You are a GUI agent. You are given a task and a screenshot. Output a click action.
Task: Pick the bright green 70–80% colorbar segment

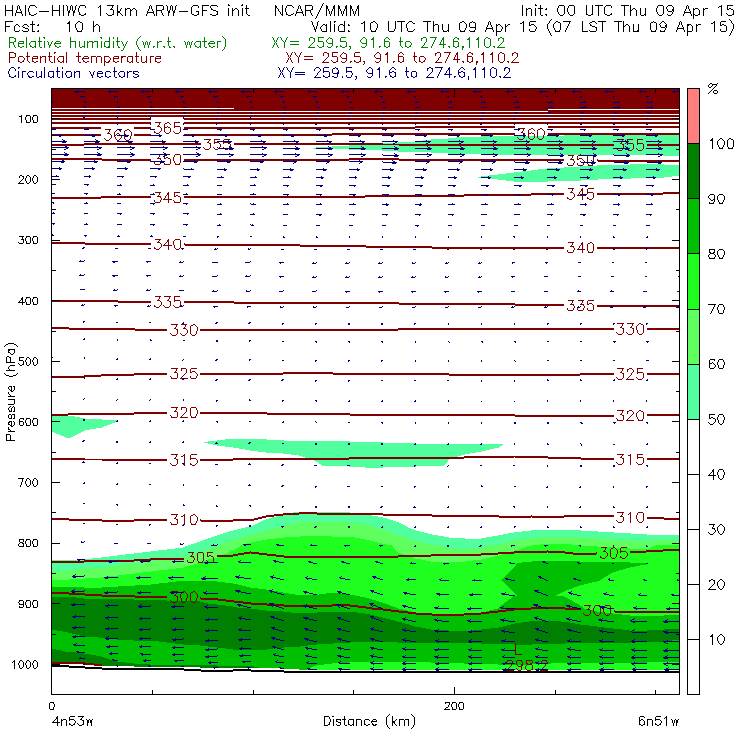[693, 281]
